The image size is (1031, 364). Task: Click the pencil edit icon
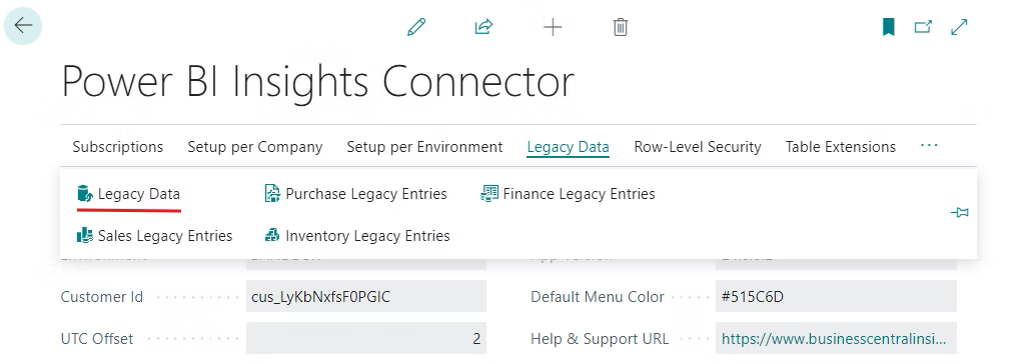(416, 27)
